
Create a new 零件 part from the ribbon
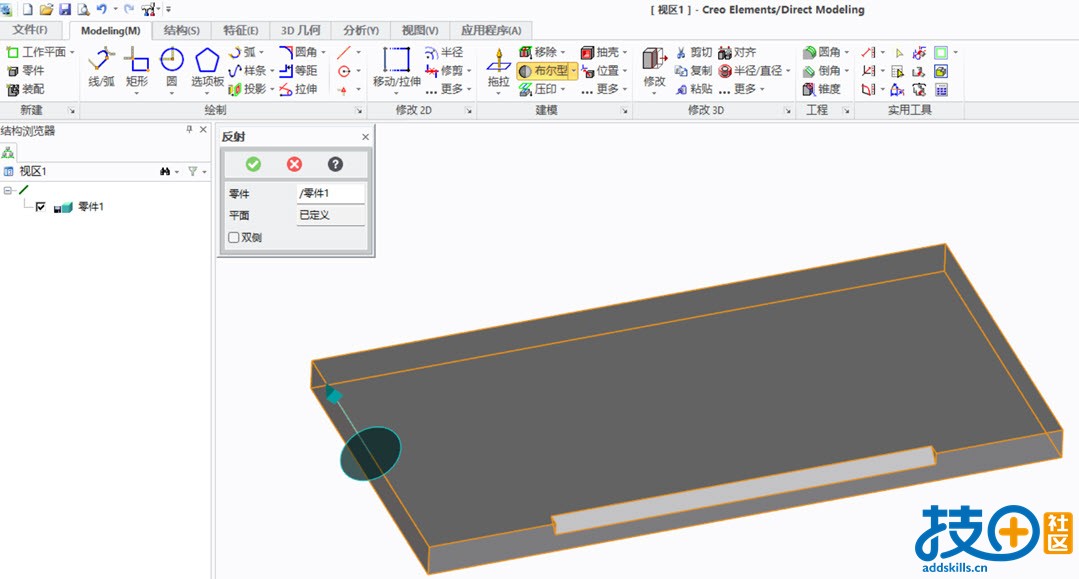[x=25, y=70]
